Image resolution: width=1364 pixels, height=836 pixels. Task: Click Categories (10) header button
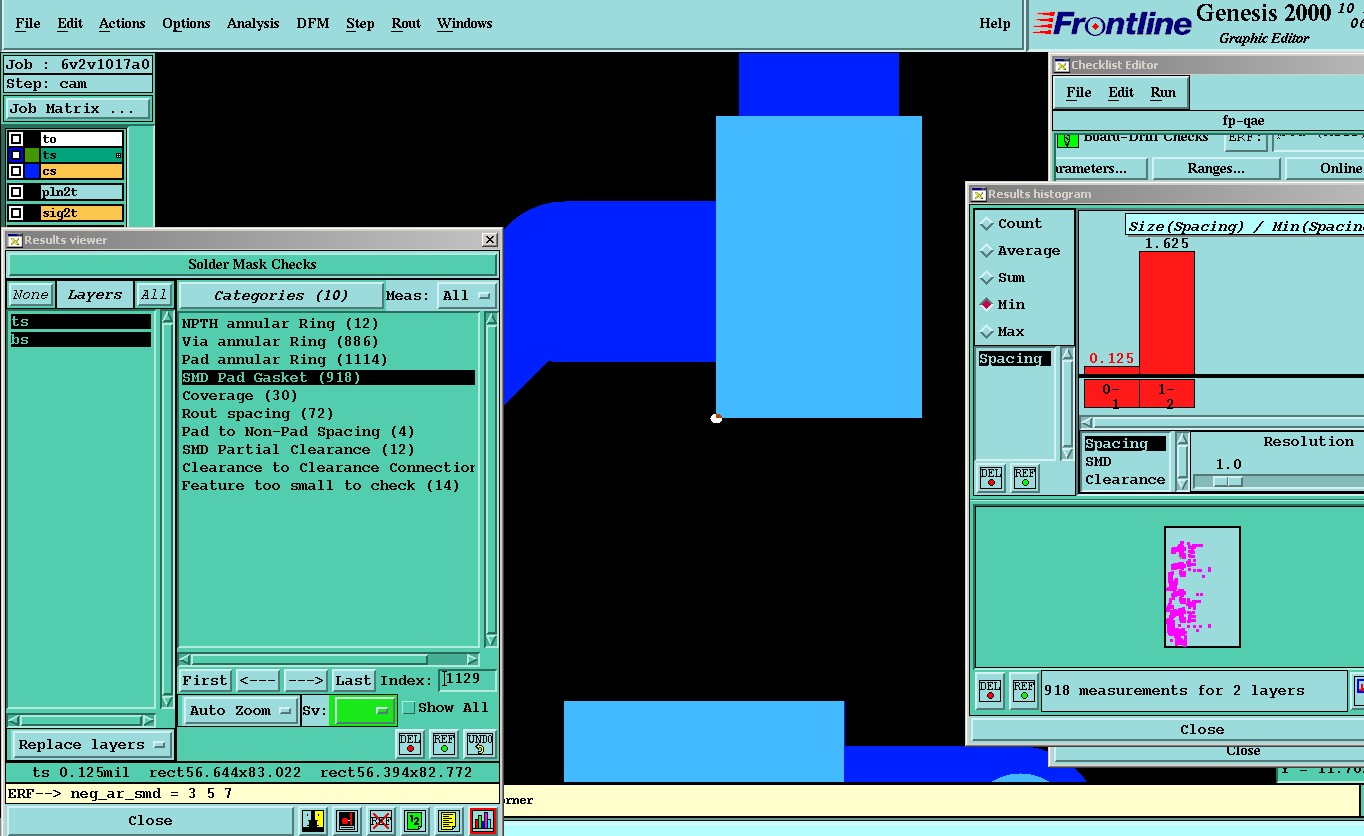(x=281, y=295)
